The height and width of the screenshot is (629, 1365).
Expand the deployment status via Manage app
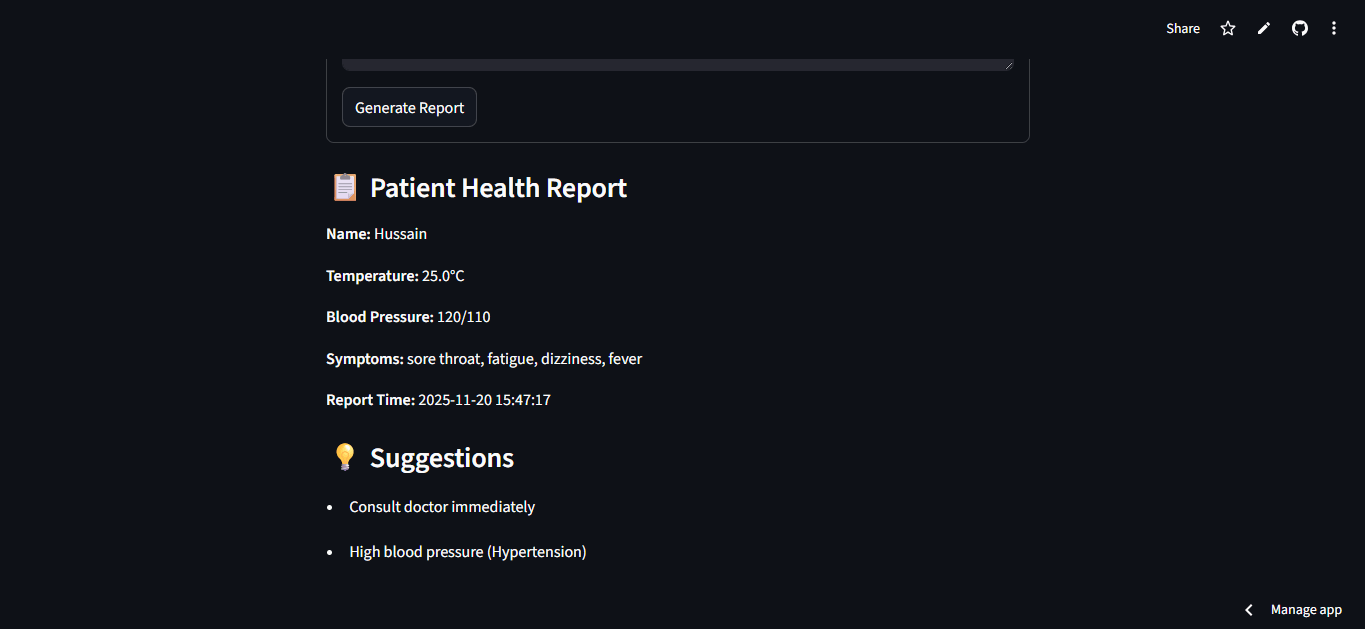(1306, 609)
